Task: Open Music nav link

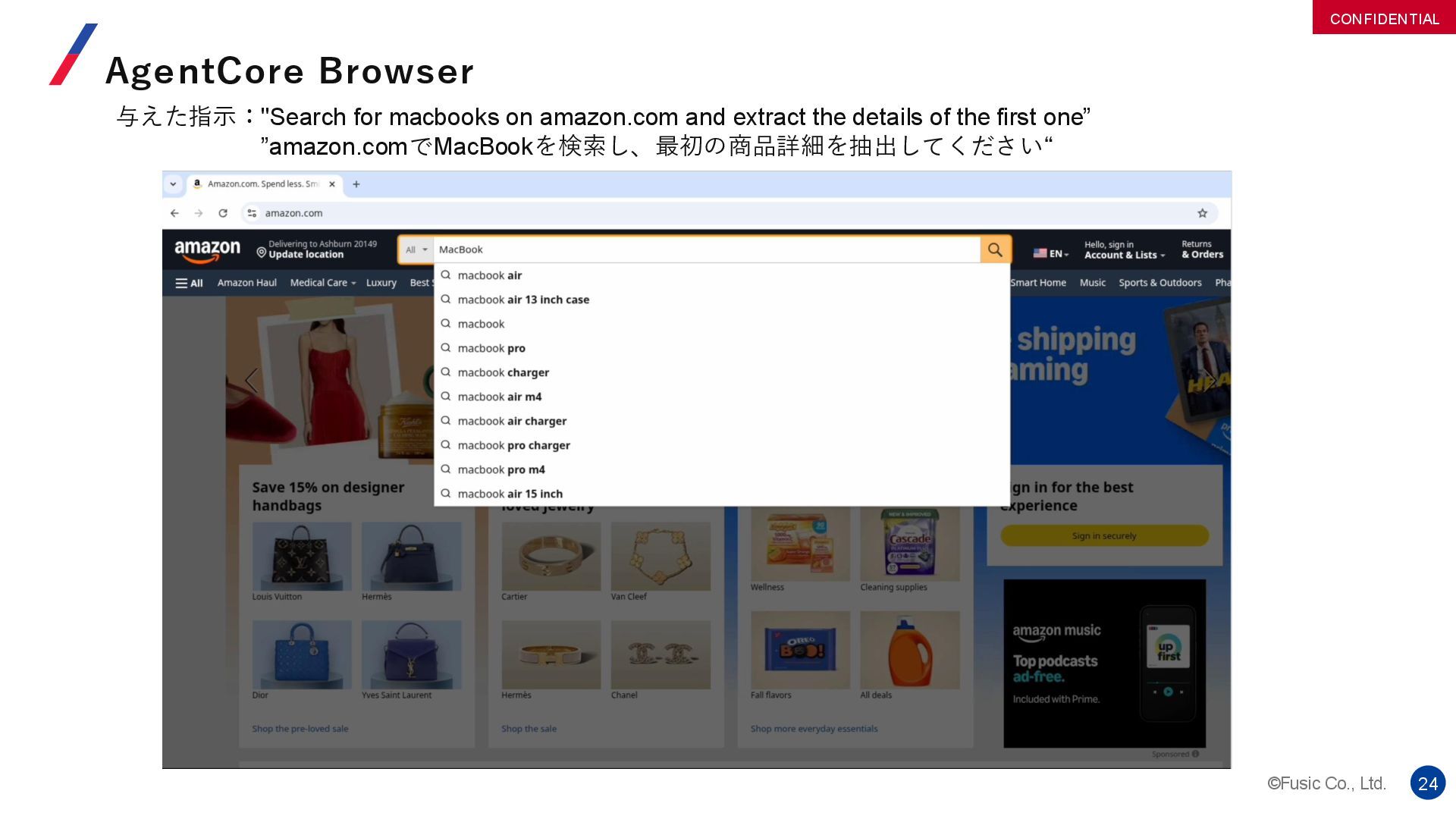Action: point(1092,283)
